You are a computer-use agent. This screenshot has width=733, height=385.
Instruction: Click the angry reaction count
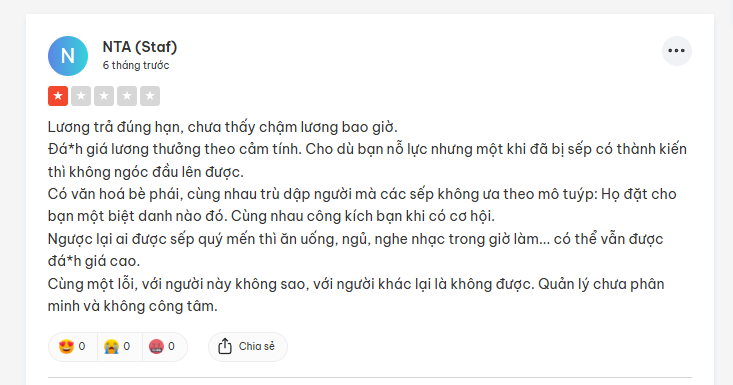pos(171,347)
